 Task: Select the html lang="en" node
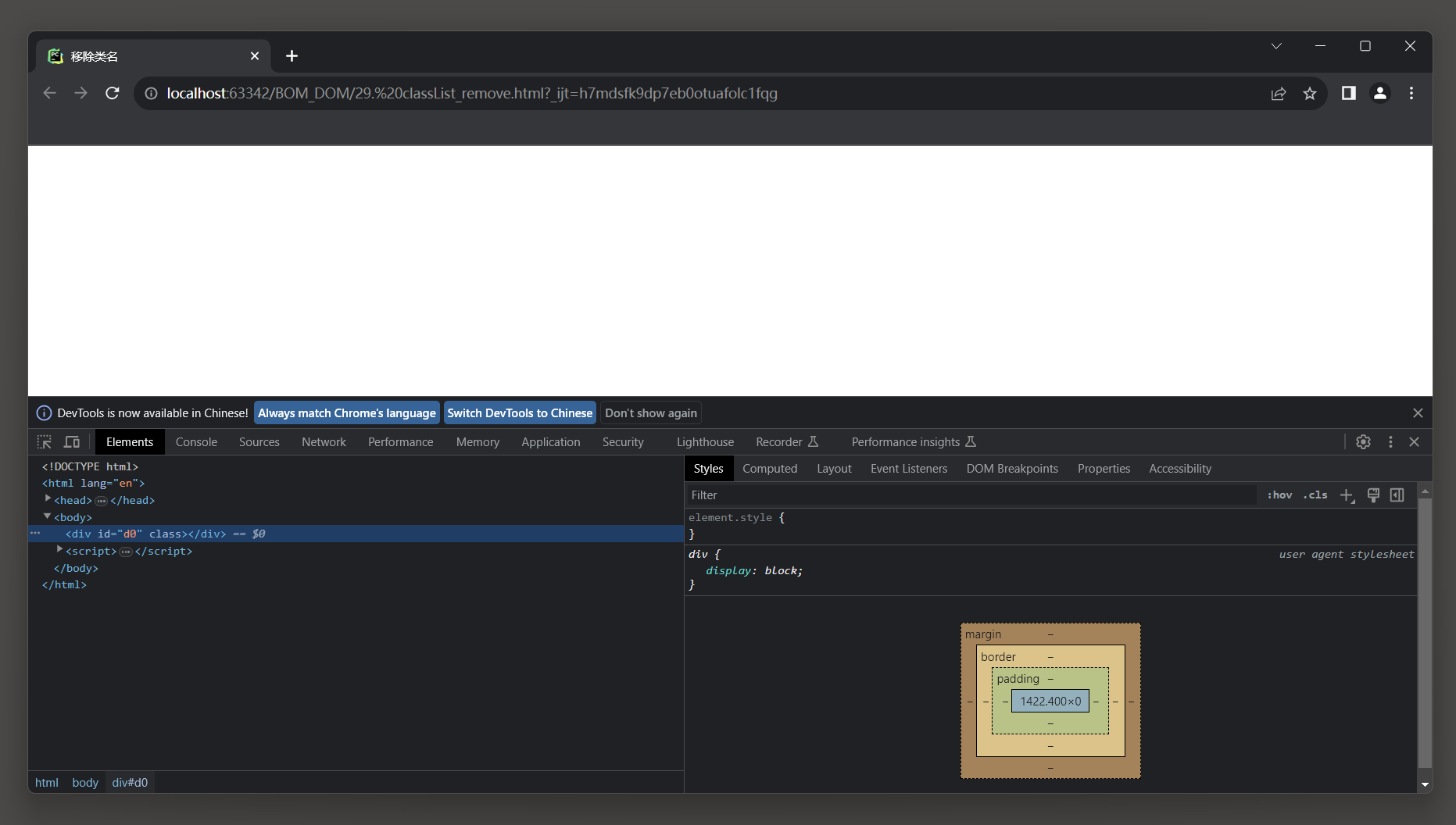point(93,484)
